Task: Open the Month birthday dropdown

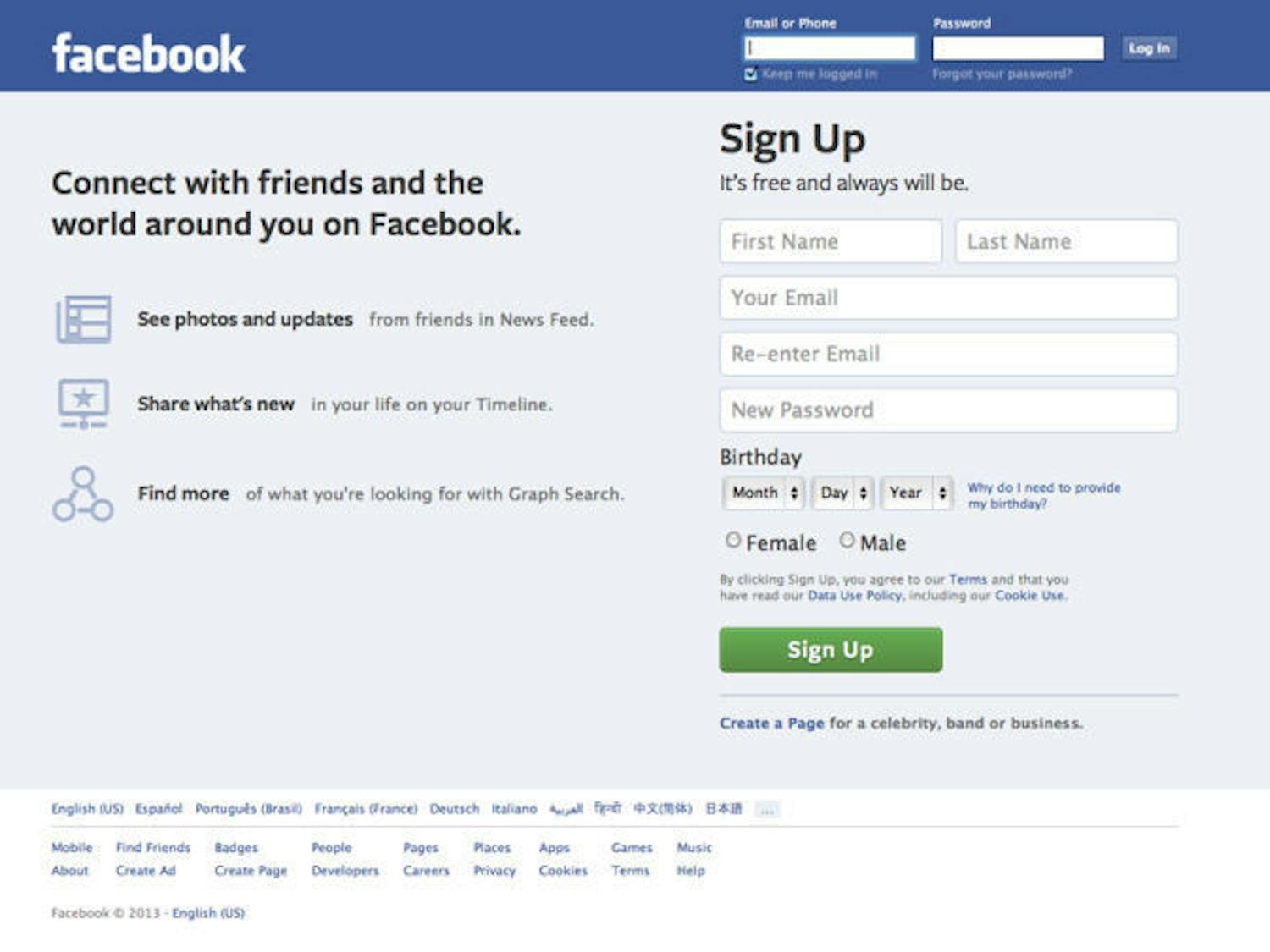Action: click(762, 493)
